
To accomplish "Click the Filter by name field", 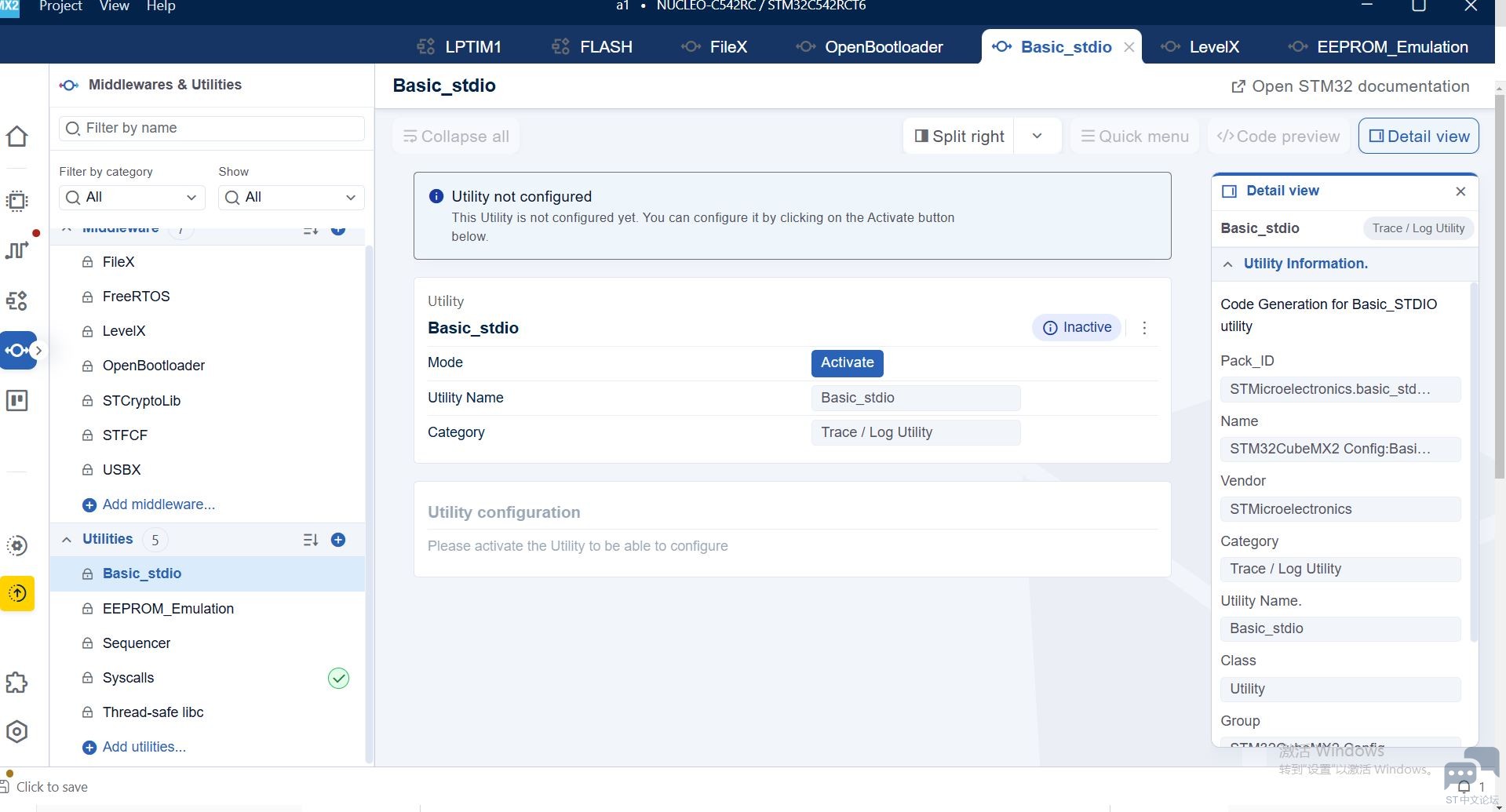I will (212, 128).
